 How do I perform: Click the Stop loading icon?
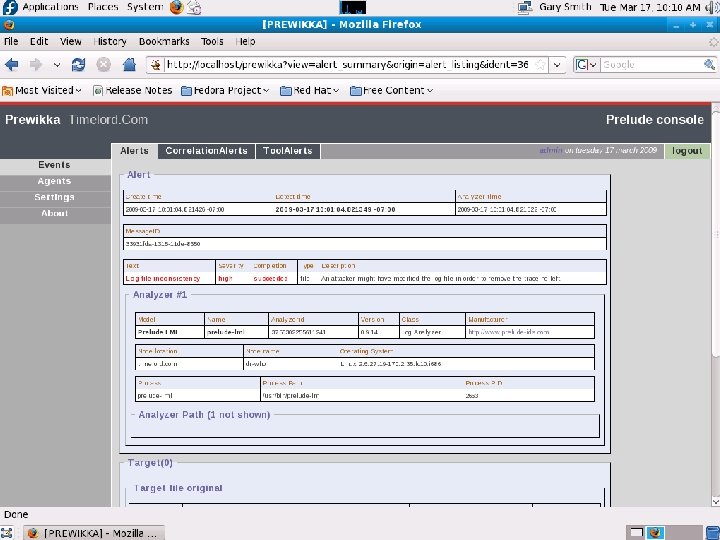coord(104,65)
